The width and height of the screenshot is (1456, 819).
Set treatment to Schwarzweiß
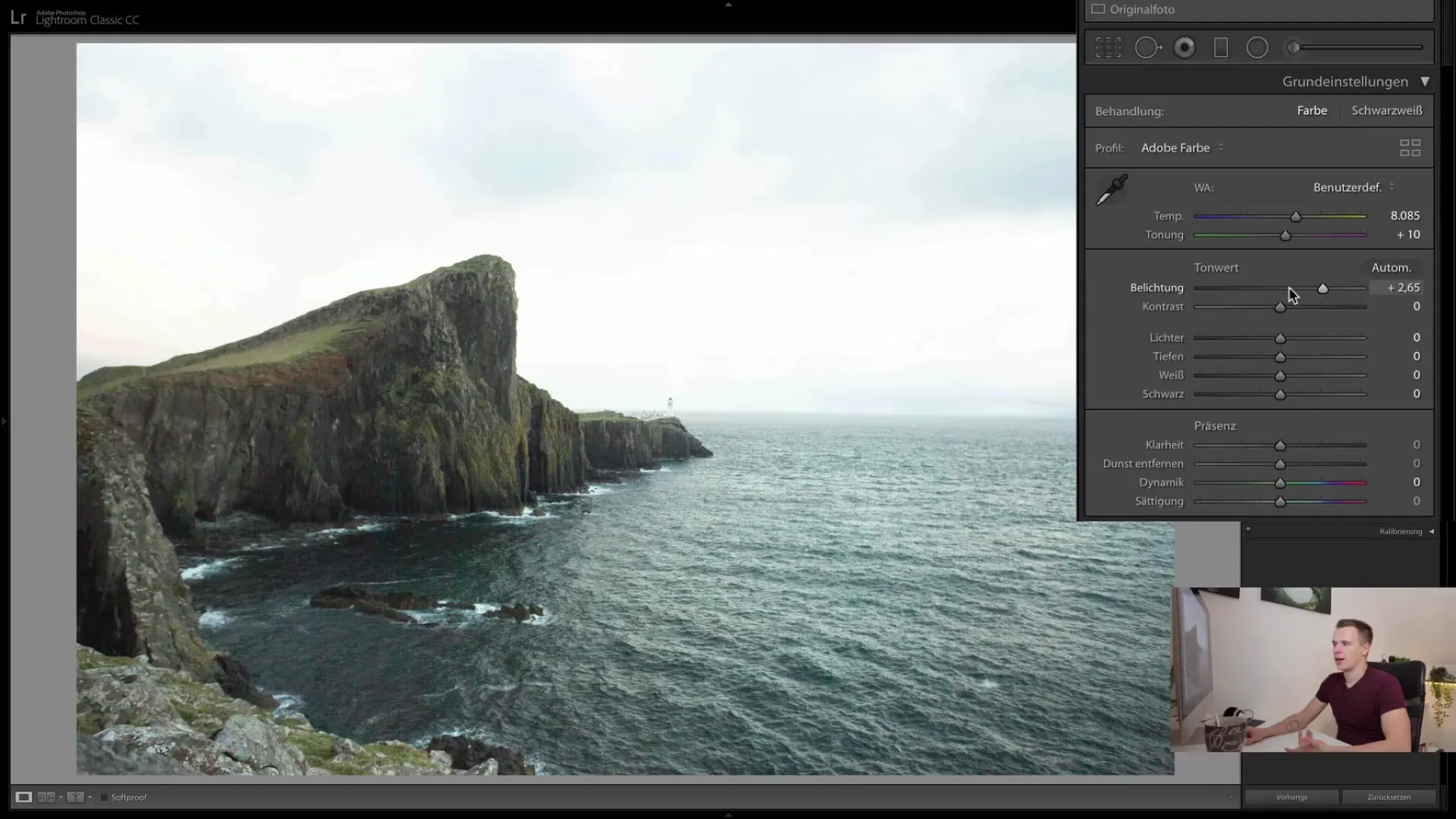click(1387, 111)
